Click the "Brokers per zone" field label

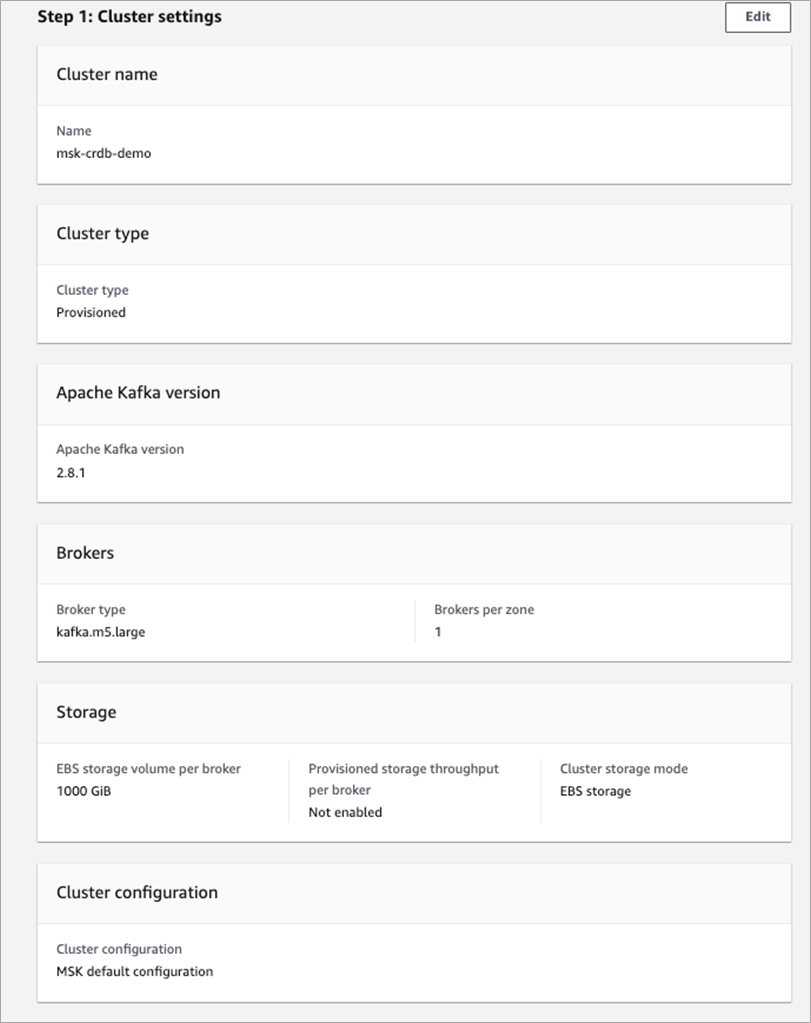(484, 610)
